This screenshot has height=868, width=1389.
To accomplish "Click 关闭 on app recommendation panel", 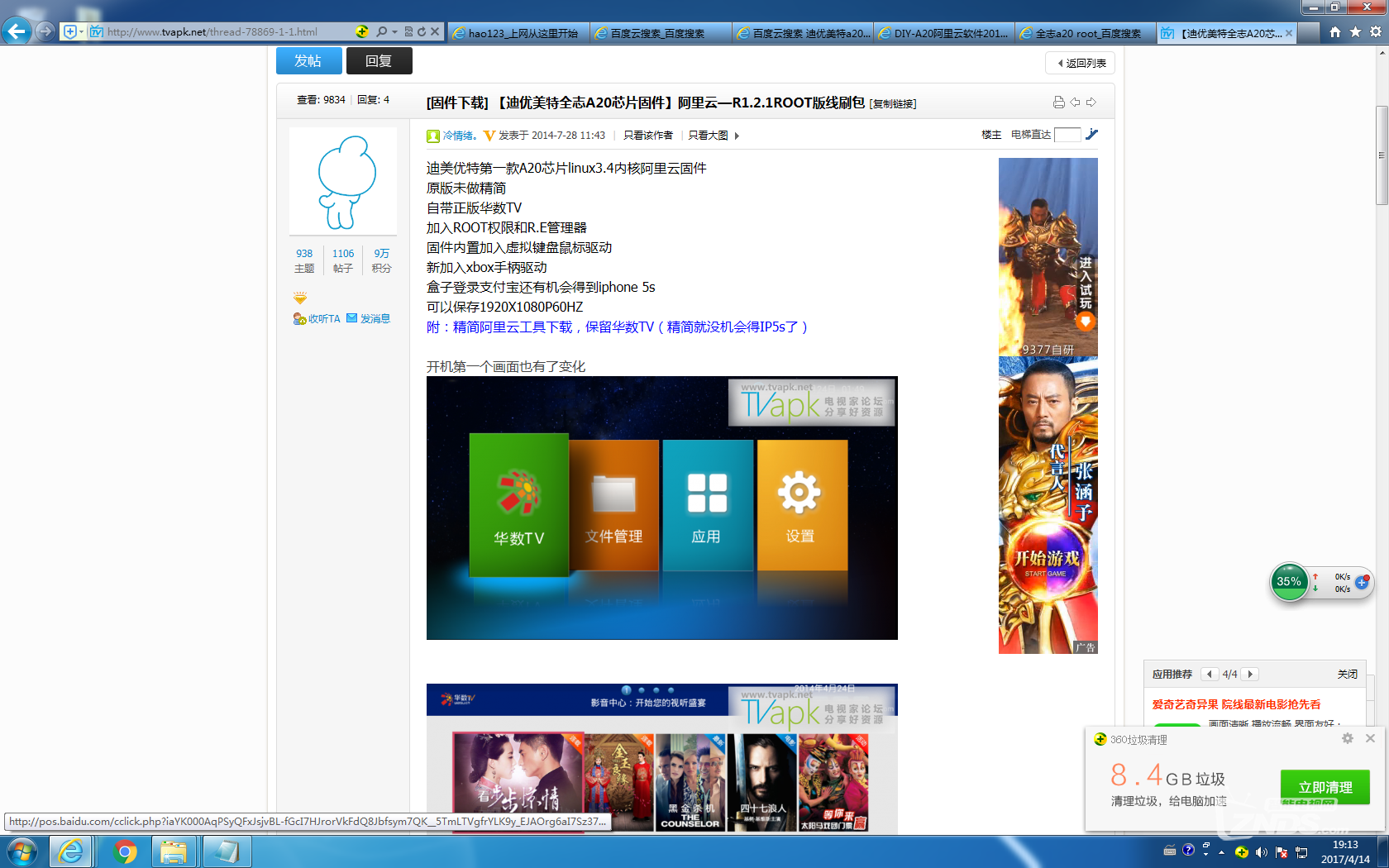I will point(1348,674).
